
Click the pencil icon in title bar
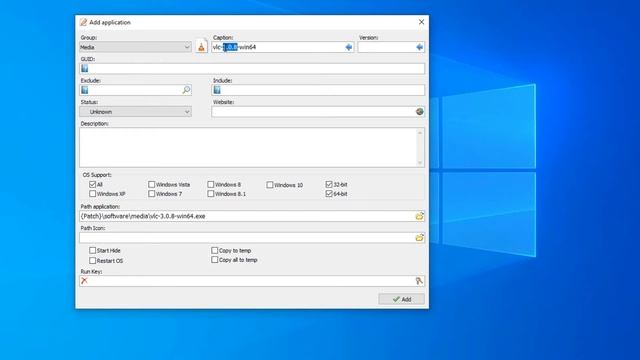(x=83, y=22)
